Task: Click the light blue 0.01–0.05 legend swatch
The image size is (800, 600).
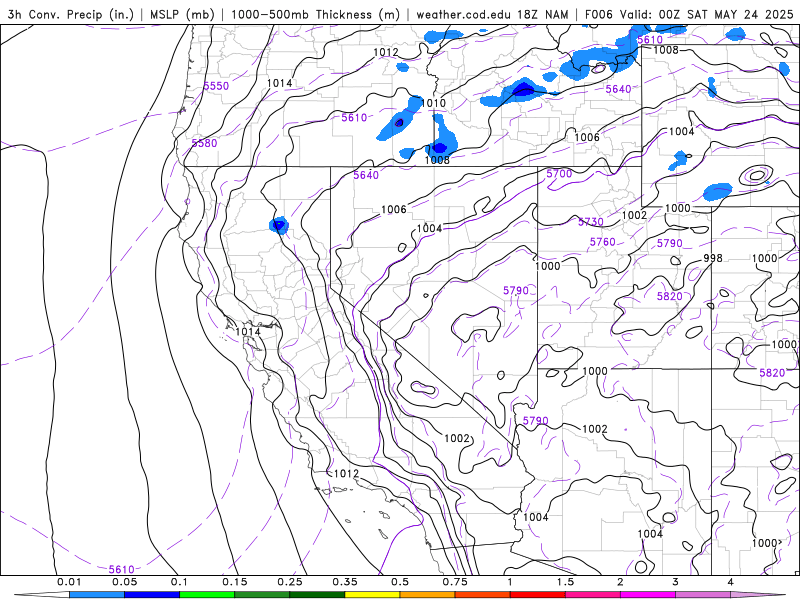Action: point(97,595)
